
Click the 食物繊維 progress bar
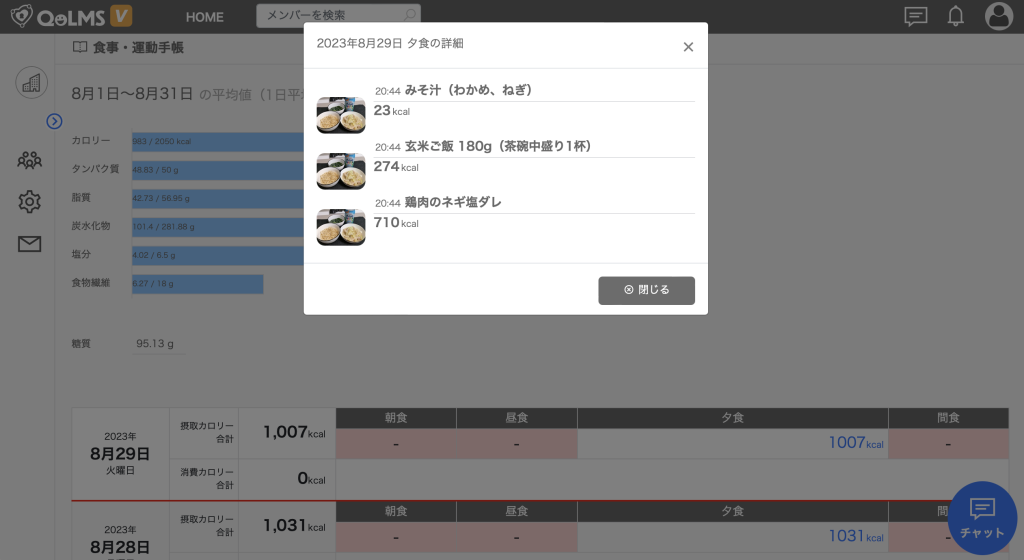[197, 284]
